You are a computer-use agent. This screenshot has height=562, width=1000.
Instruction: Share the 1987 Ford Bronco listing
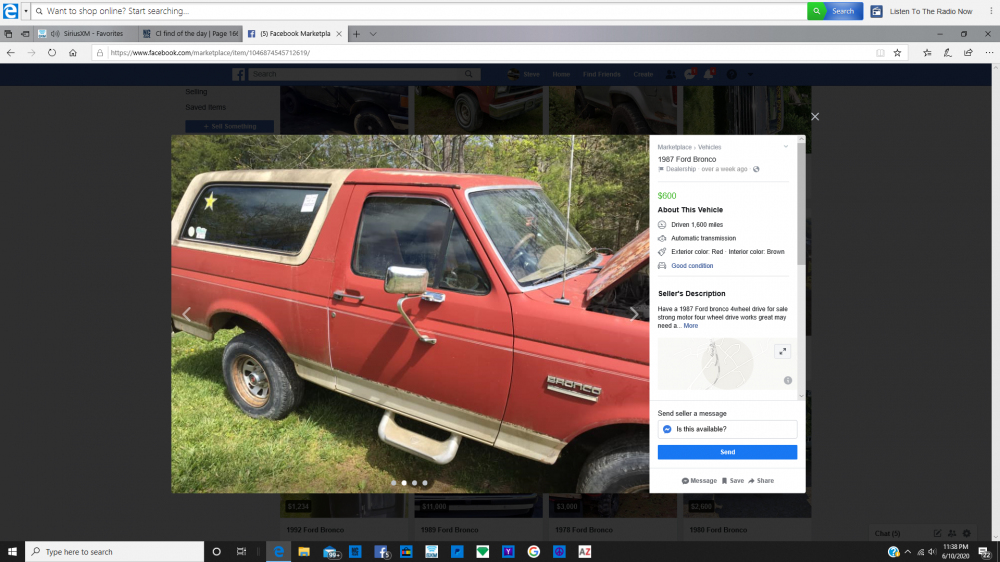coord(761,481)
